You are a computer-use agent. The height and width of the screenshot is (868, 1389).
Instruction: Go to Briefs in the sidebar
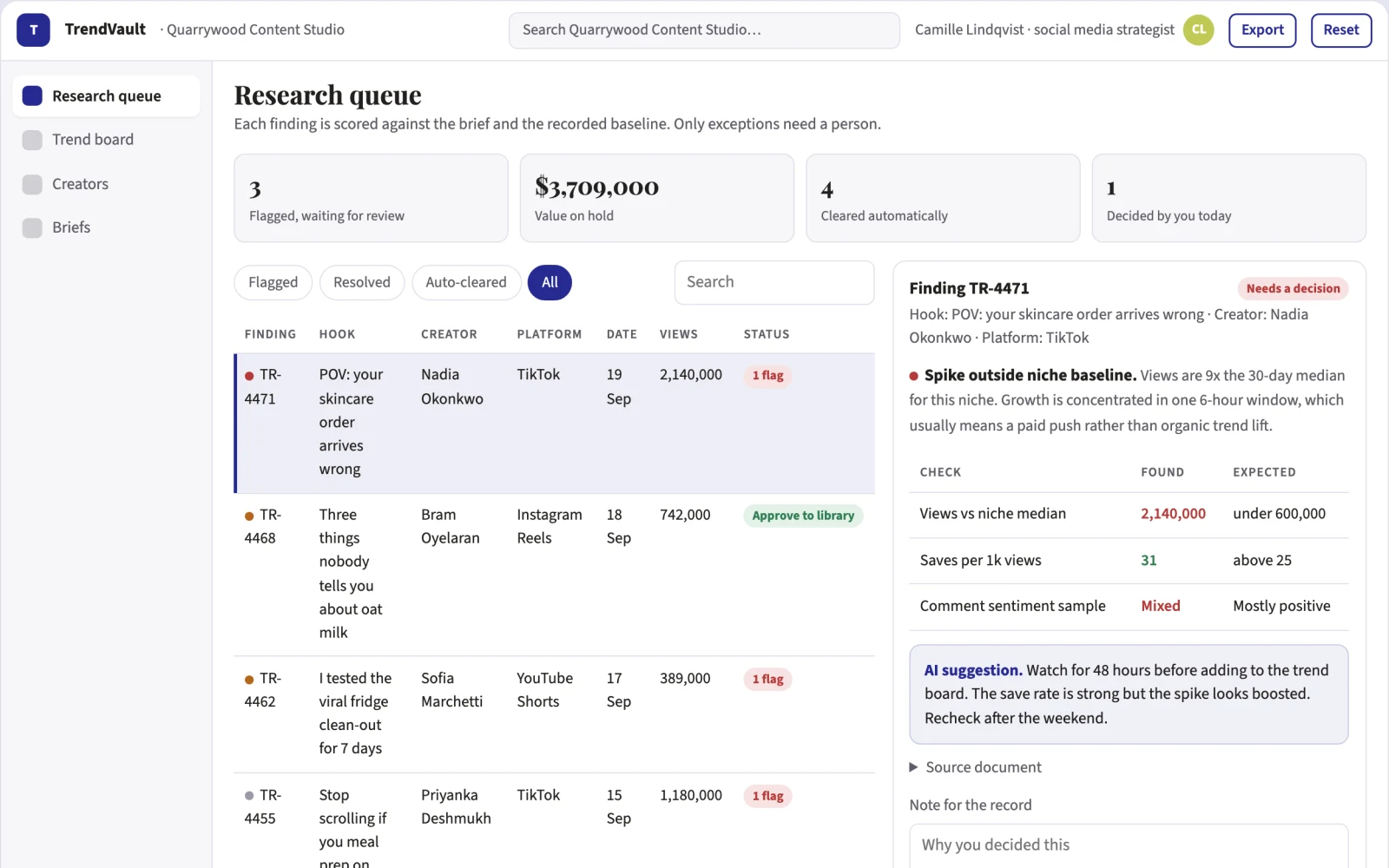coord(106,227)
